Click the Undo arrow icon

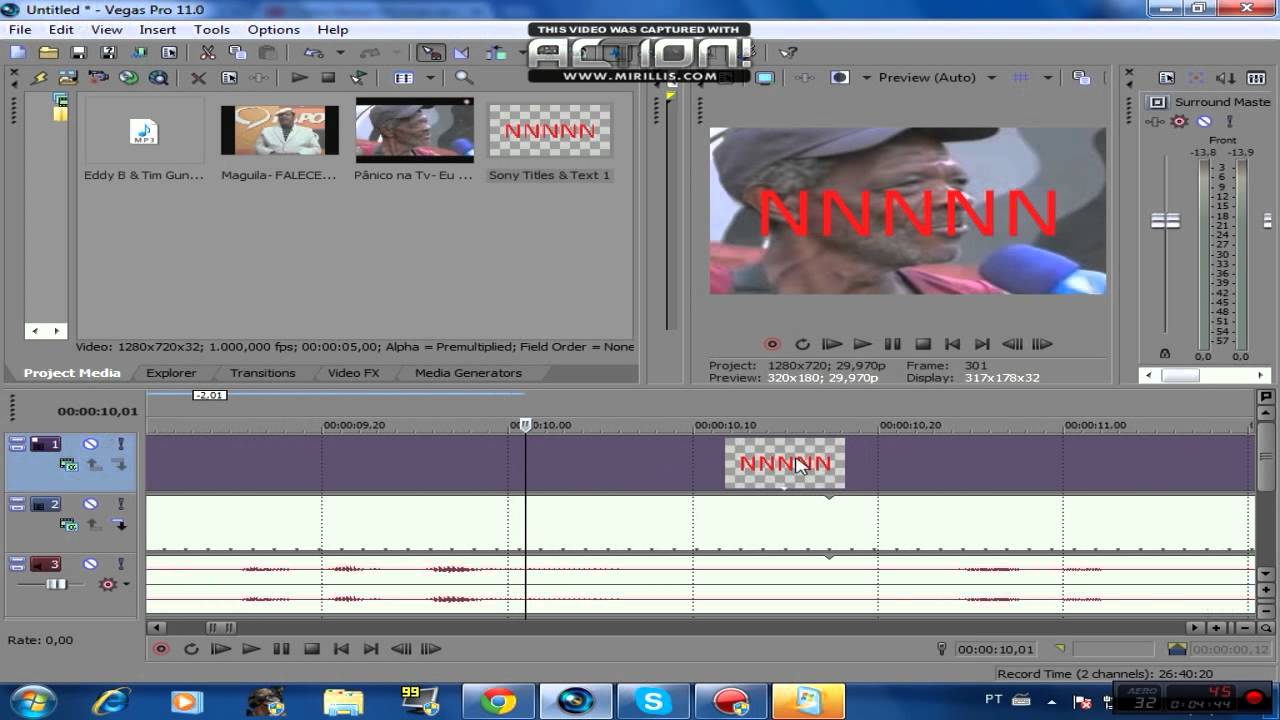click(314, 53)
